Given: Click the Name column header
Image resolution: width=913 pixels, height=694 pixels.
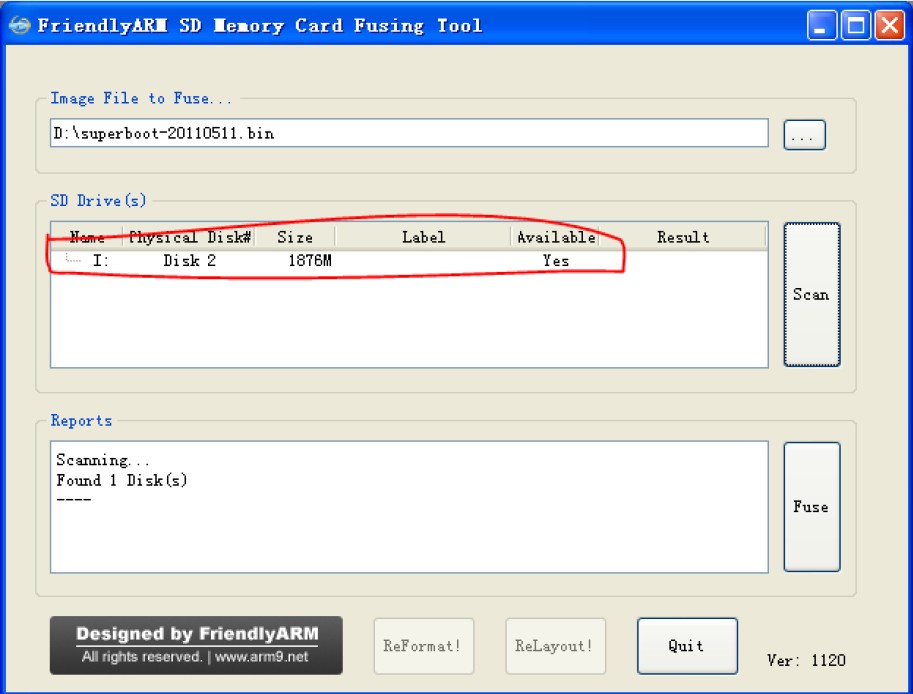Looking at the screenshot, I should point(88,237).
